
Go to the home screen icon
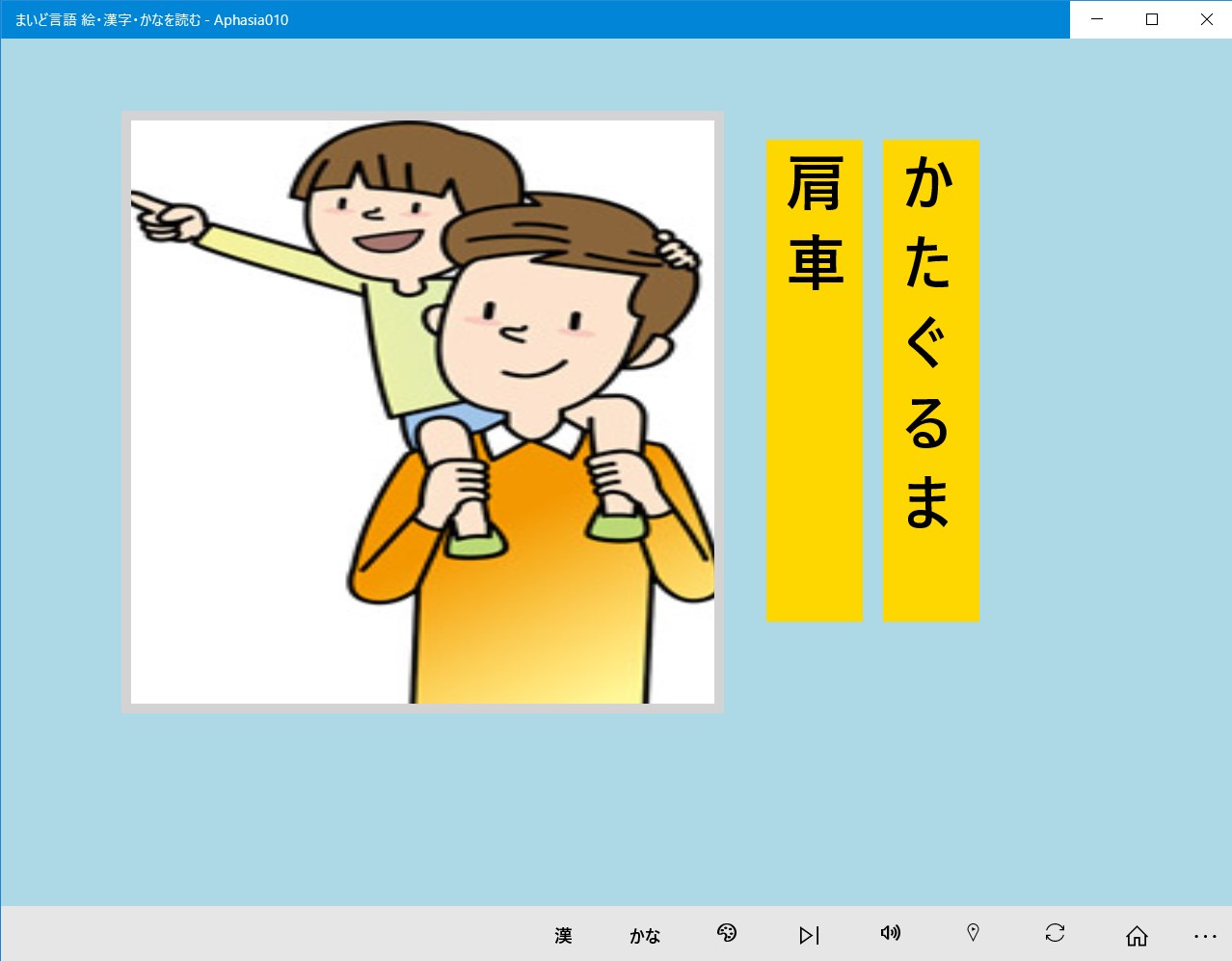(x=1137, y=935)
